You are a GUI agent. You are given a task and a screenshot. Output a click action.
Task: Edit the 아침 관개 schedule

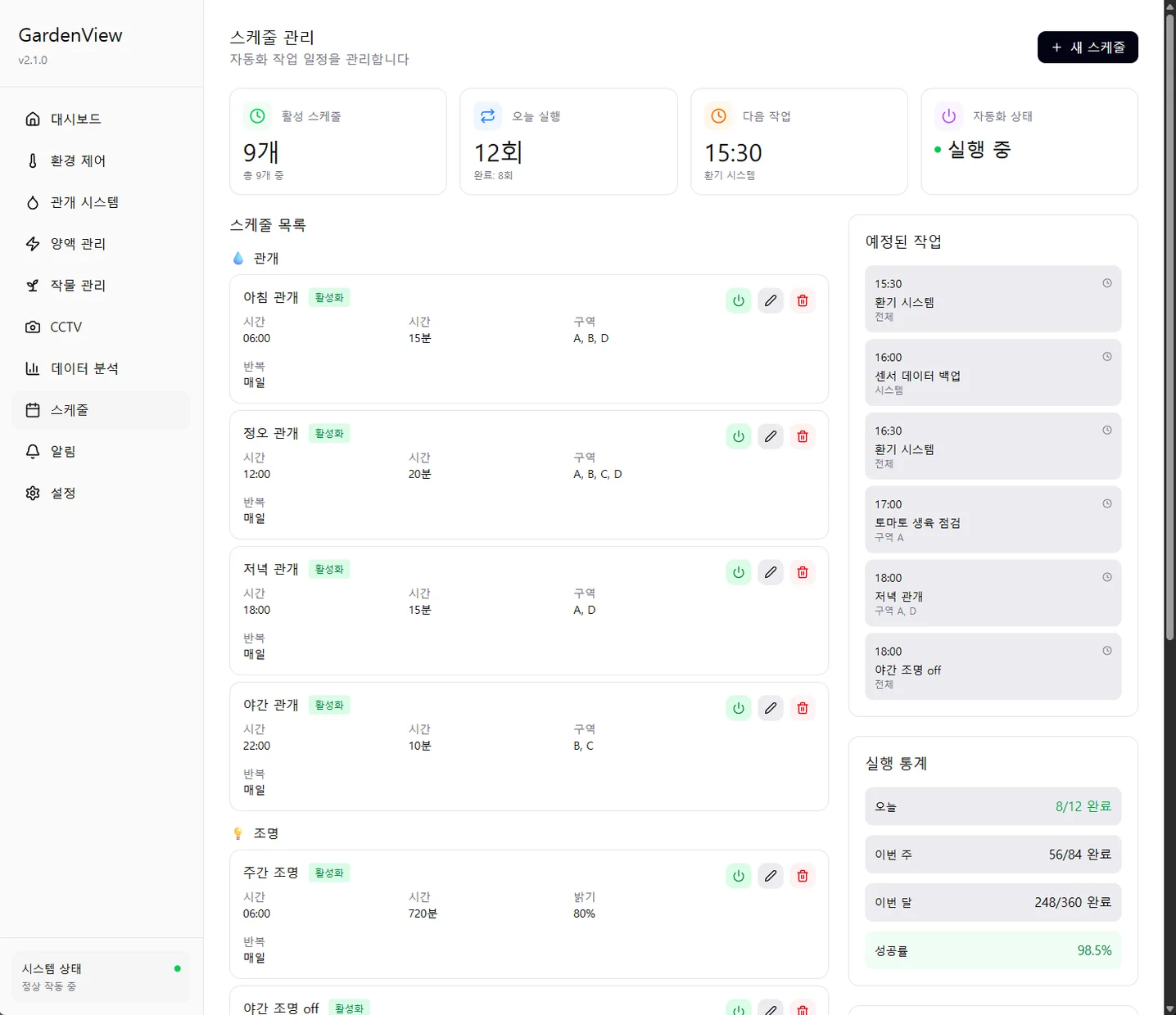771,300
